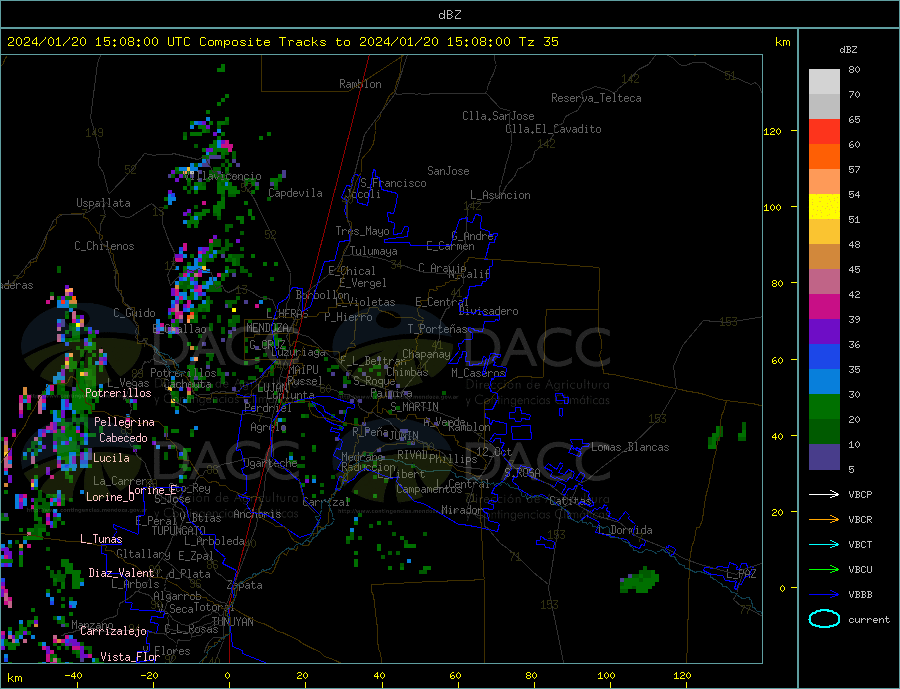900x689 pixels.
Task: Select the 20 dBZ green color swatch
Action: (x=824, y=407)
